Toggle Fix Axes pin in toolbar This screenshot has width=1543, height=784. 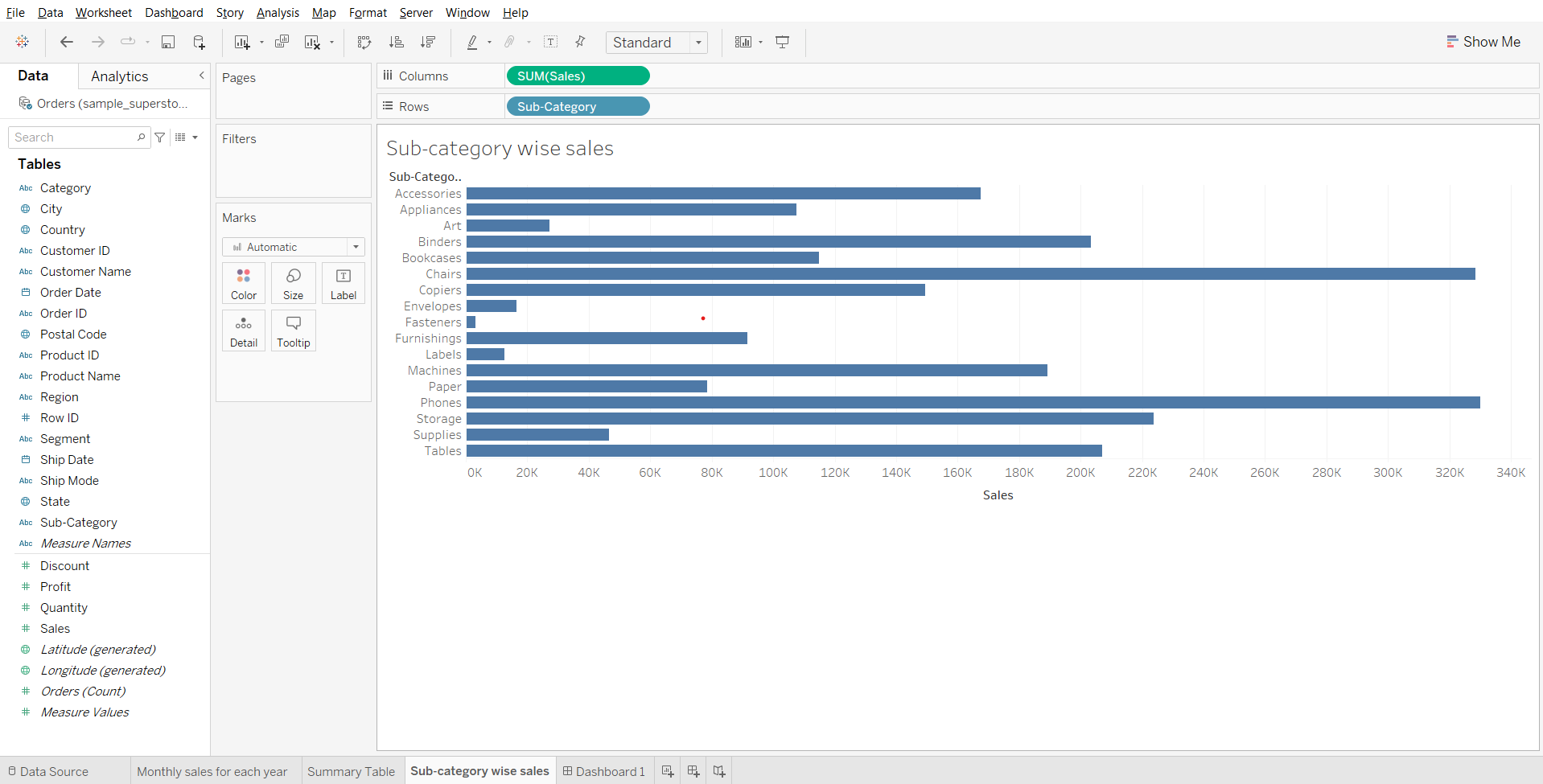580,42
